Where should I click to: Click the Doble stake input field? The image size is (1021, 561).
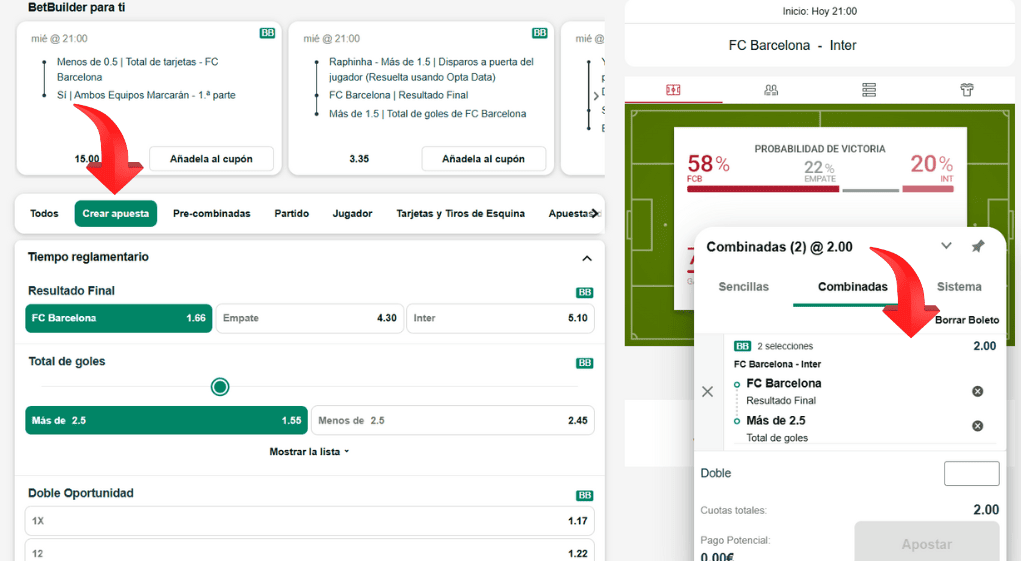point(972,473)
